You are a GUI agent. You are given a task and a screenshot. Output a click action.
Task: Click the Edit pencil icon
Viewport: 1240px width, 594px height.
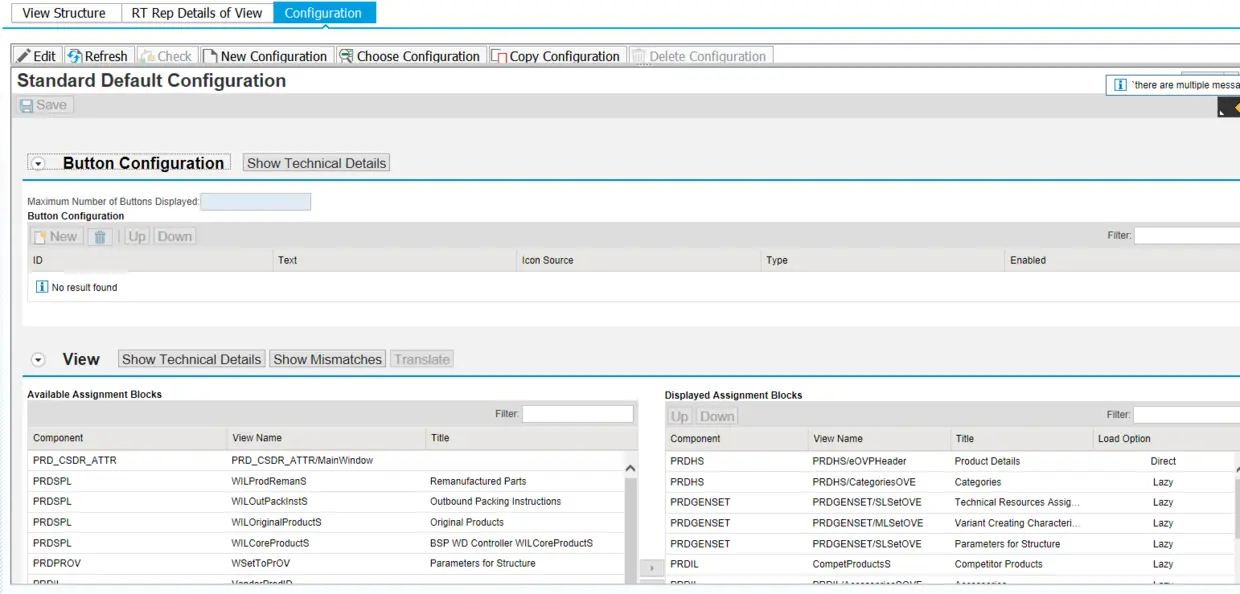coord(24,56)
